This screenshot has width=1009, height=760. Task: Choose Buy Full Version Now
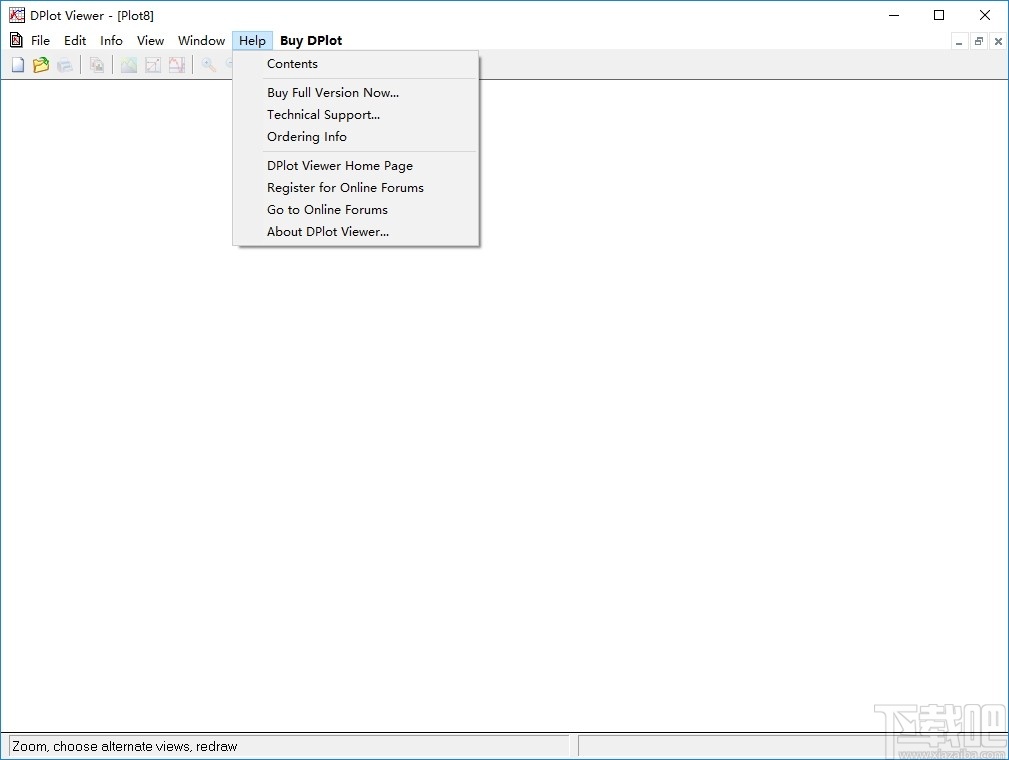pos(333,92)
